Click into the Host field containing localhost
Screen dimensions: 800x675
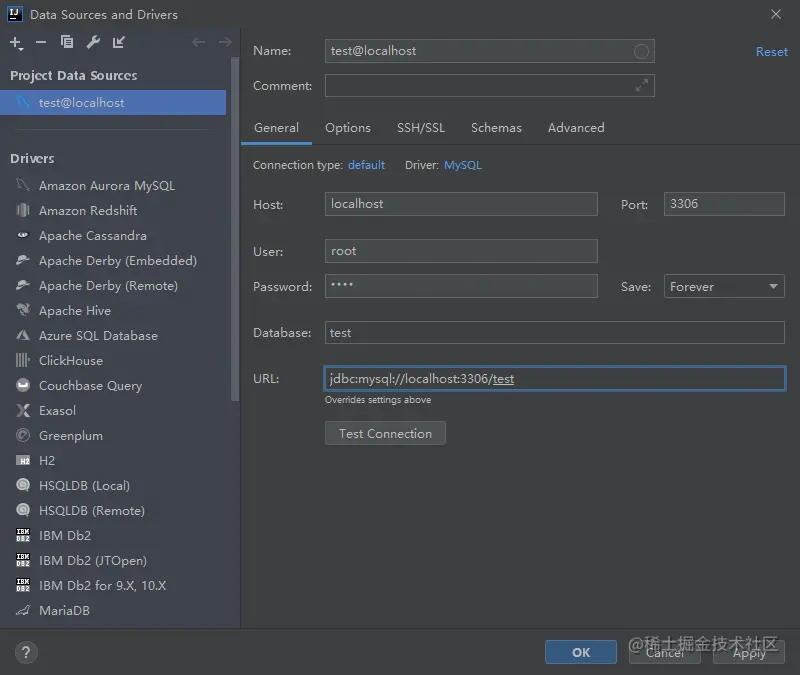(x=461, y=204)
